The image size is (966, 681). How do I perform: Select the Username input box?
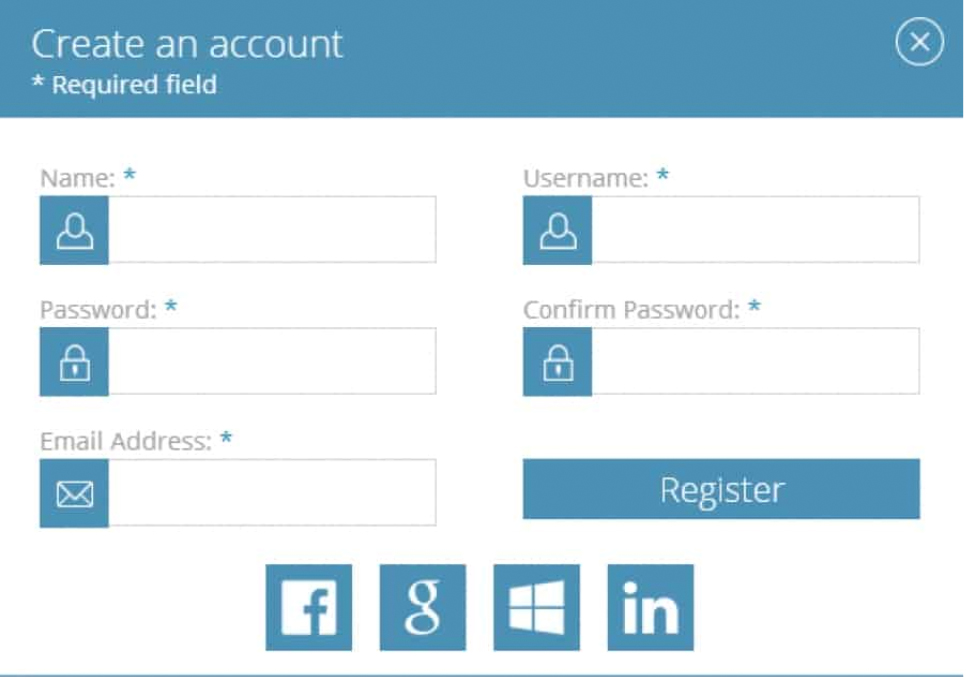click(x=755, y=230)
